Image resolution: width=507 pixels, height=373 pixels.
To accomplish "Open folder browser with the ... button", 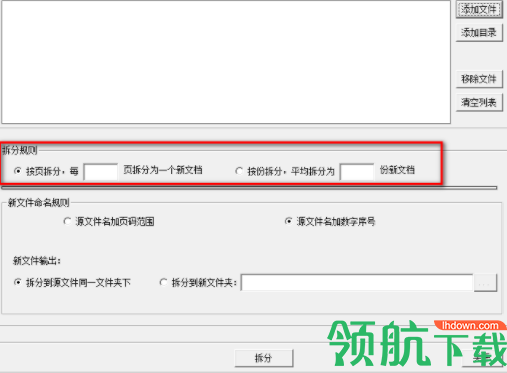I will 485,283.
